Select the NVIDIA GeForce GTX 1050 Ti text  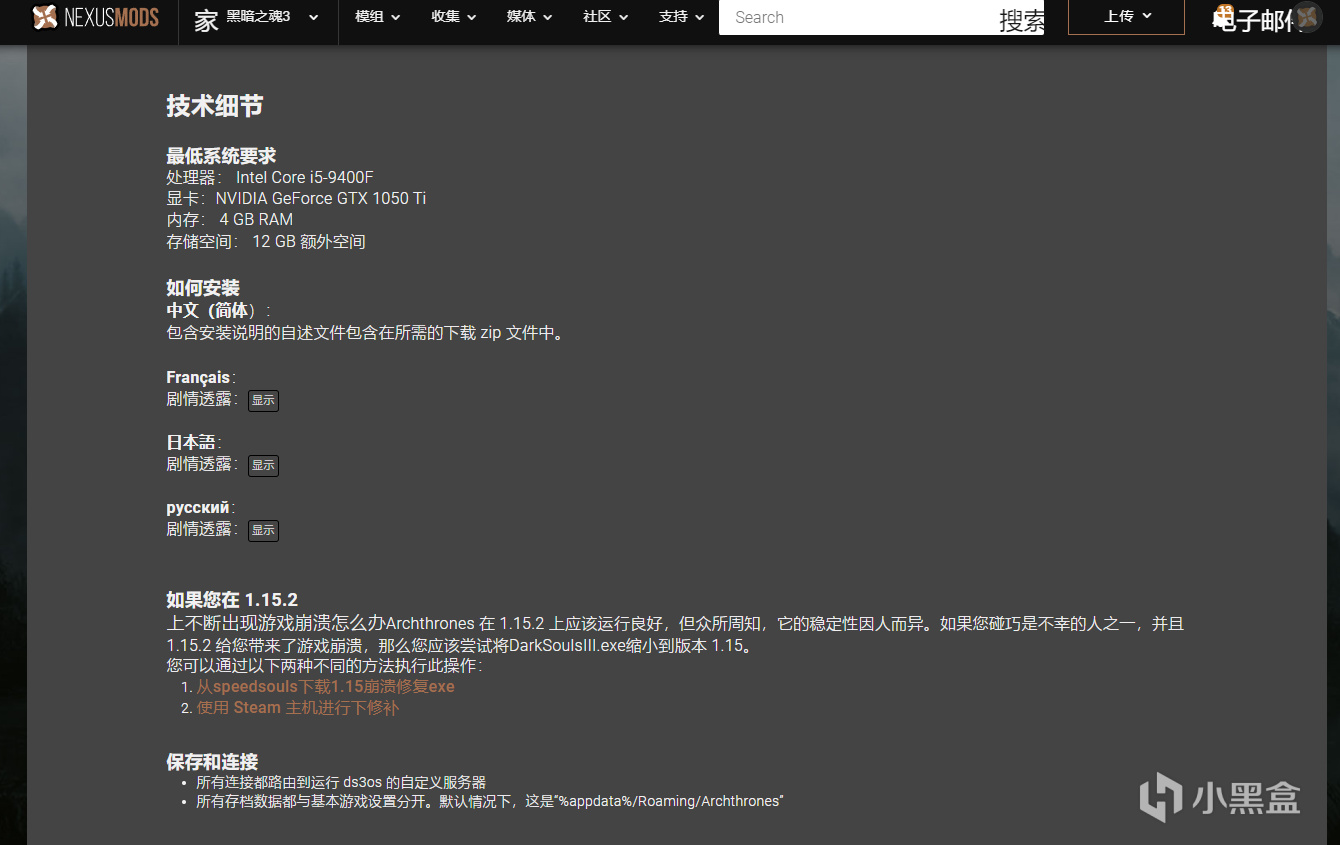[x=320, y=198]
